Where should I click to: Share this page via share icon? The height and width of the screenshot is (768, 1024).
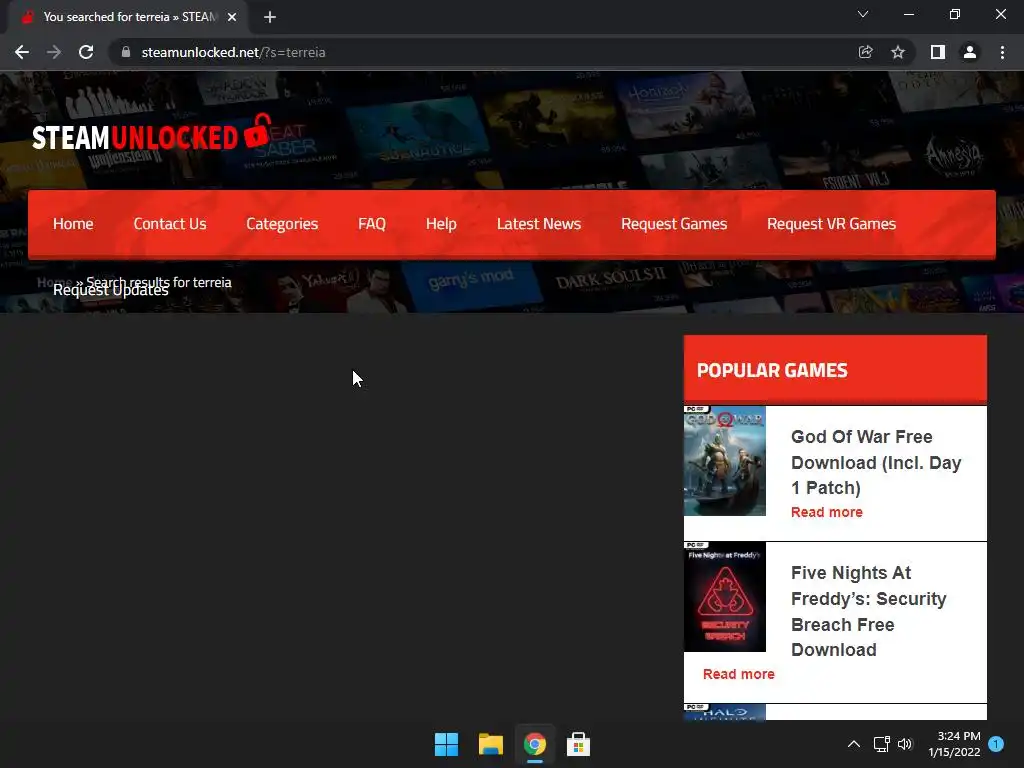[865, 52]
